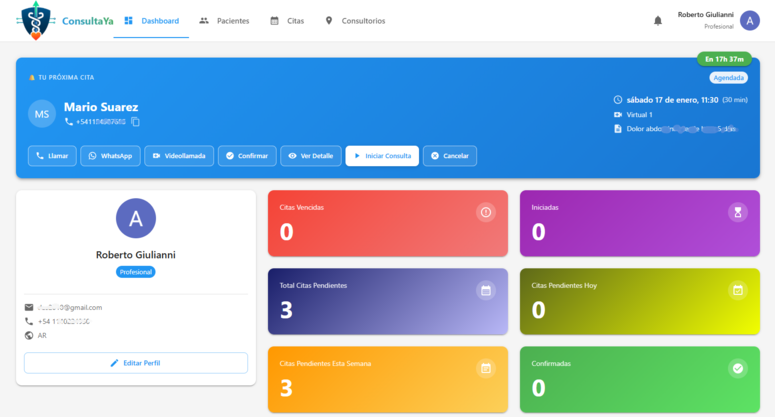This screenshot has width=775, height=417.
Task: Open the Consultorios tab
Action: (x=355, y=21)
